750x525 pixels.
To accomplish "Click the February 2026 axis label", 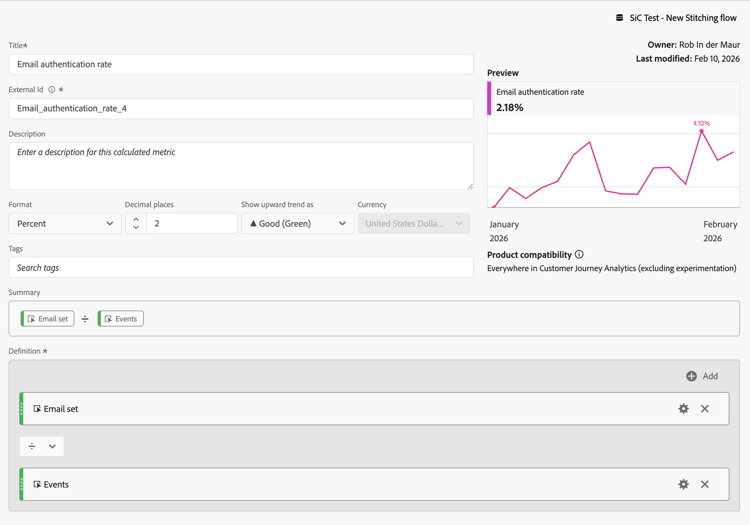I will click(x=720, y=231).
